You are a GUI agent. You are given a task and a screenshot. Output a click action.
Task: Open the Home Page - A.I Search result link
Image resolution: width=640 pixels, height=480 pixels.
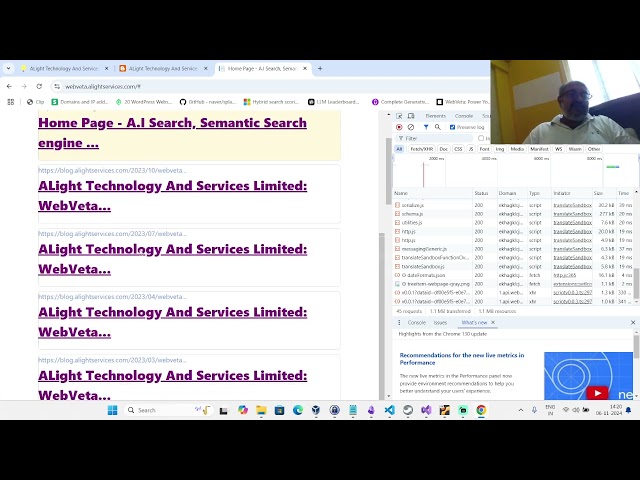pyautogui.click(x=172, y=133)
